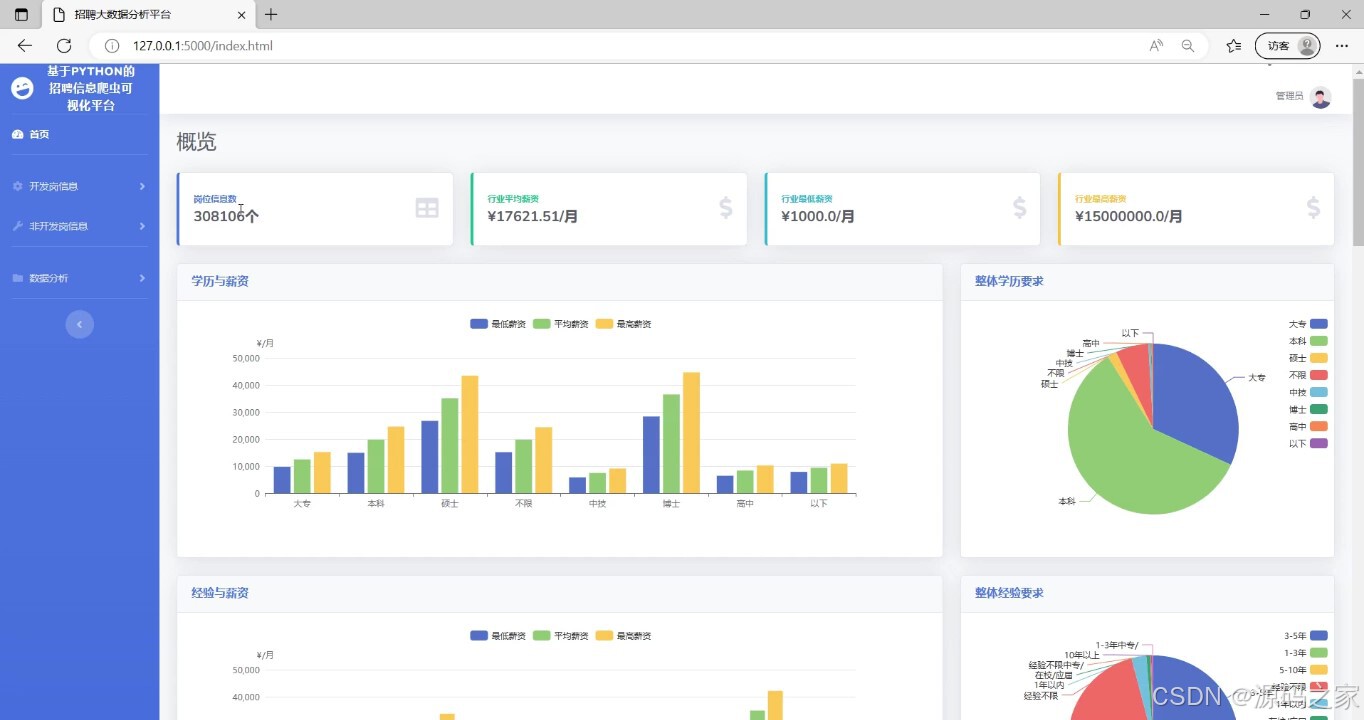Image resolution: width=1364 pixels, height=720 pixels.
Task: Toggle 以下 legend in 整体学历要求 pie
Action: (x=1308, y=443)
